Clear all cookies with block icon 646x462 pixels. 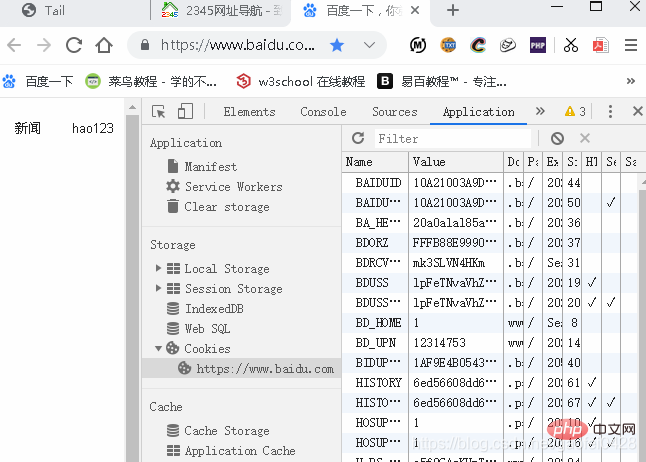tap(557, 138)
